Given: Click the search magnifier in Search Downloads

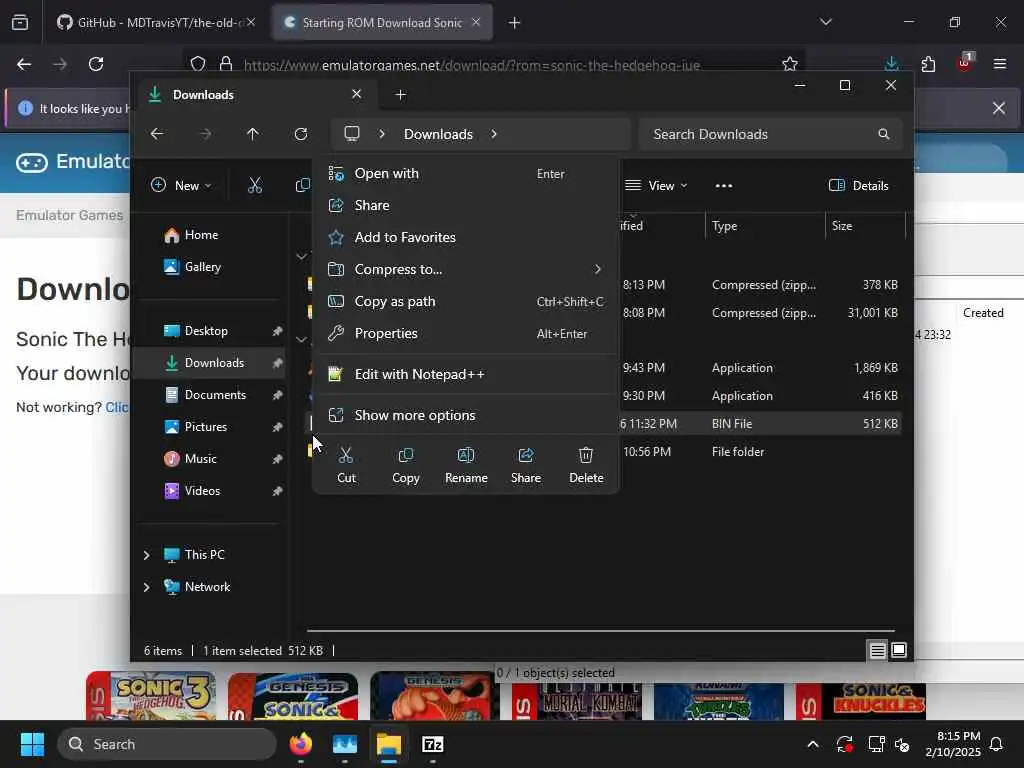Looking at the screenshot, I should (884, 135).
